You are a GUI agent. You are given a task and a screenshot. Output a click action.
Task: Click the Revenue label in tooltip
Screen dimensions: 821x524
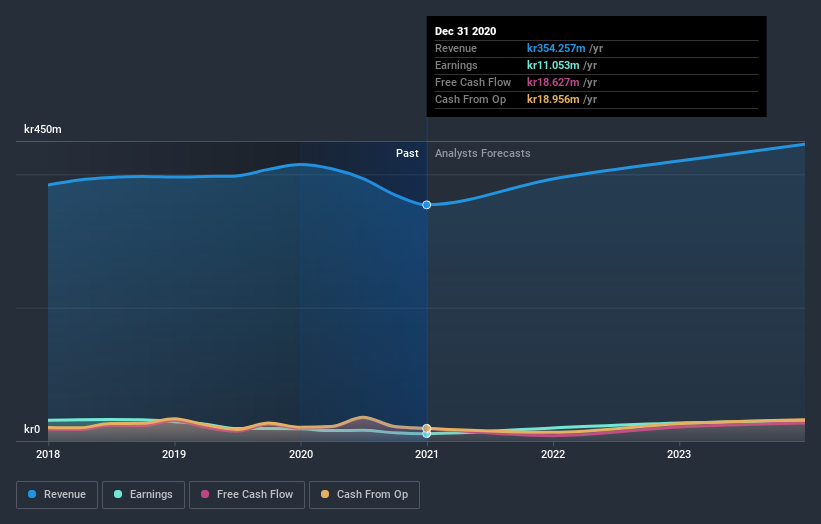[456, 48]
